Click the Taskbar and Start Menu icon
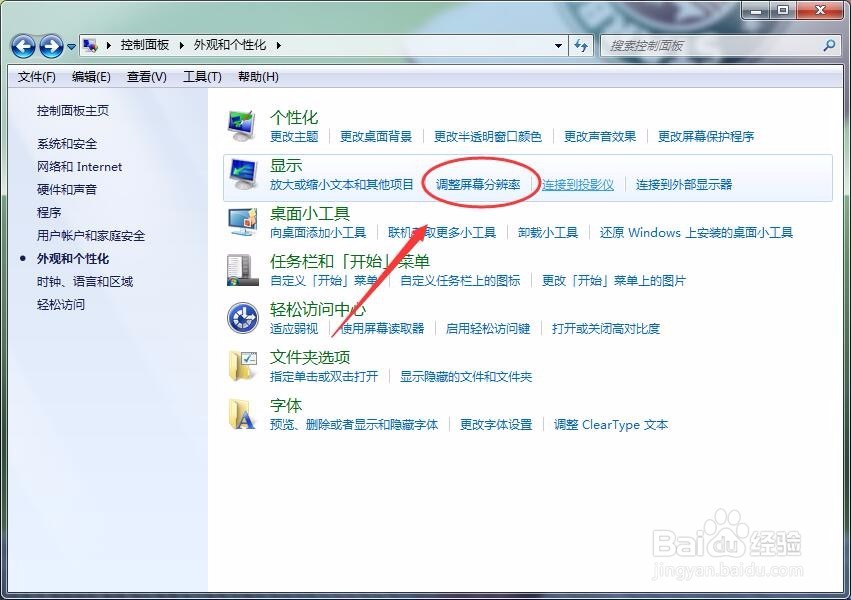 [242, 270]
